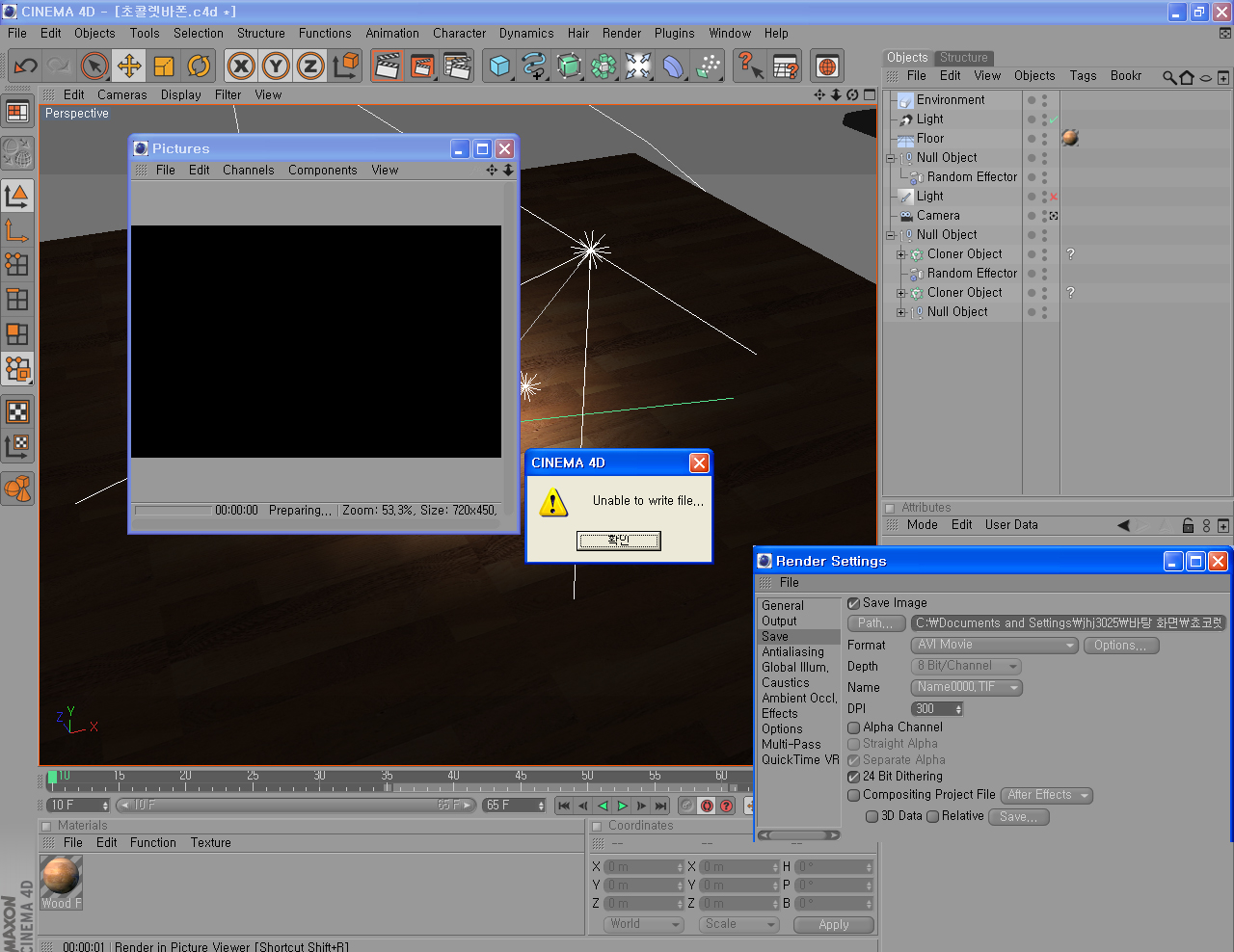Screen dimensions: 1234x952
Task: Enable the Relative checkbox
Action: (932, 816)
